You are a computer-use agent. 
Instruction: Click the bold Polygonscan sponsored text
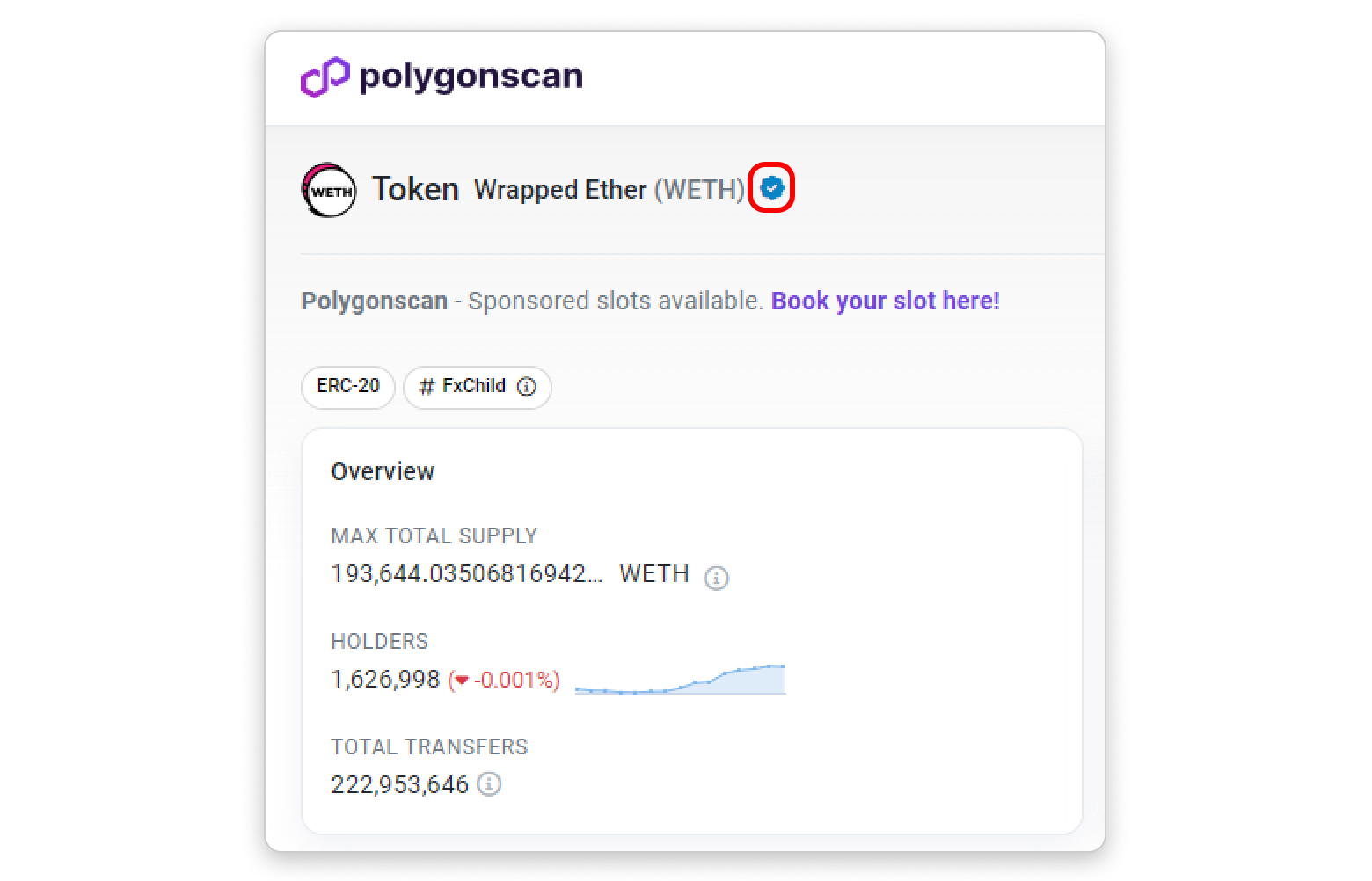click(374, 301)
